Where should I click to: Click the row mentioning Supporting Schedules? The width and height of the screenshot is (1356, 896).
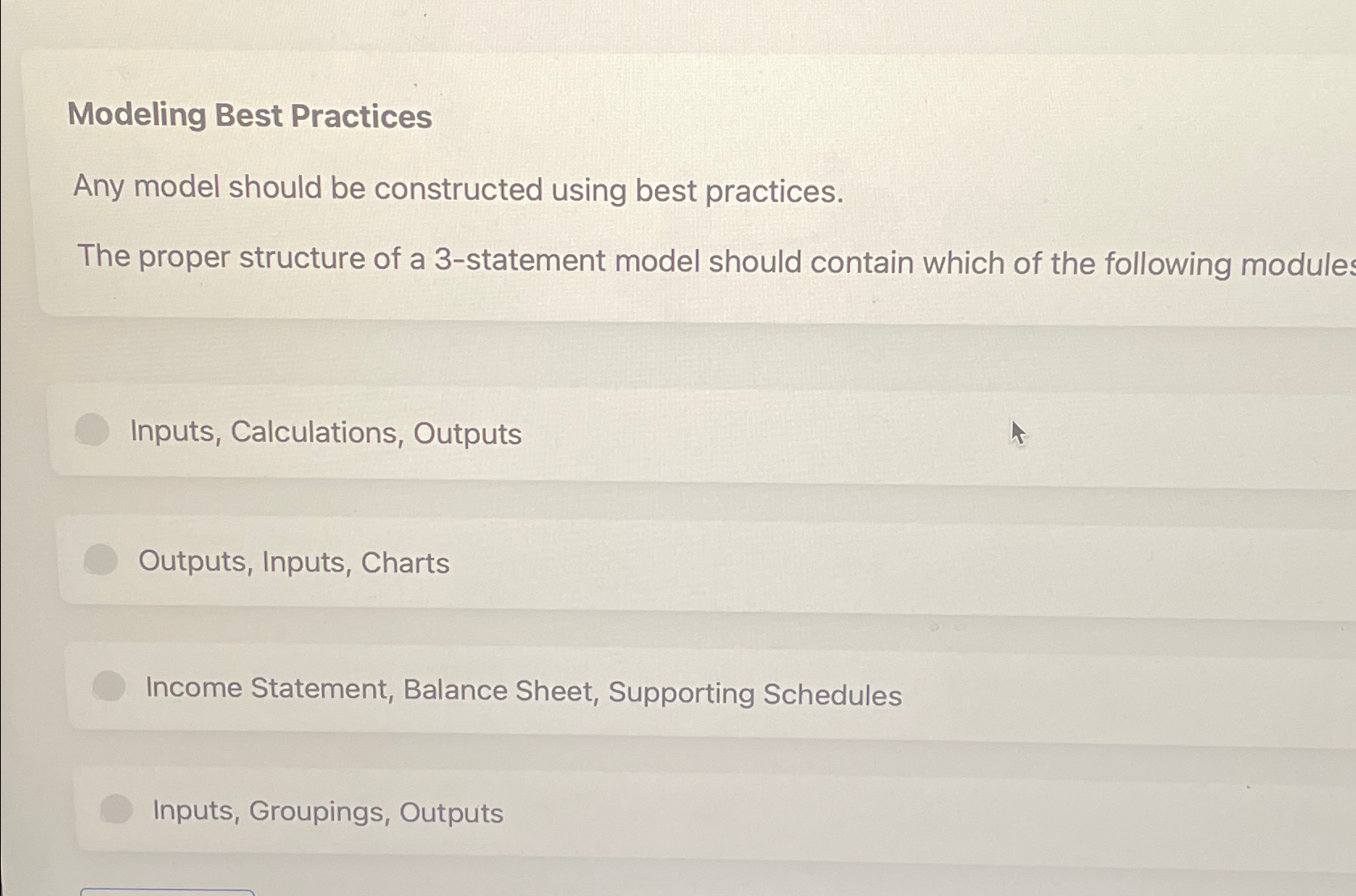524,691
